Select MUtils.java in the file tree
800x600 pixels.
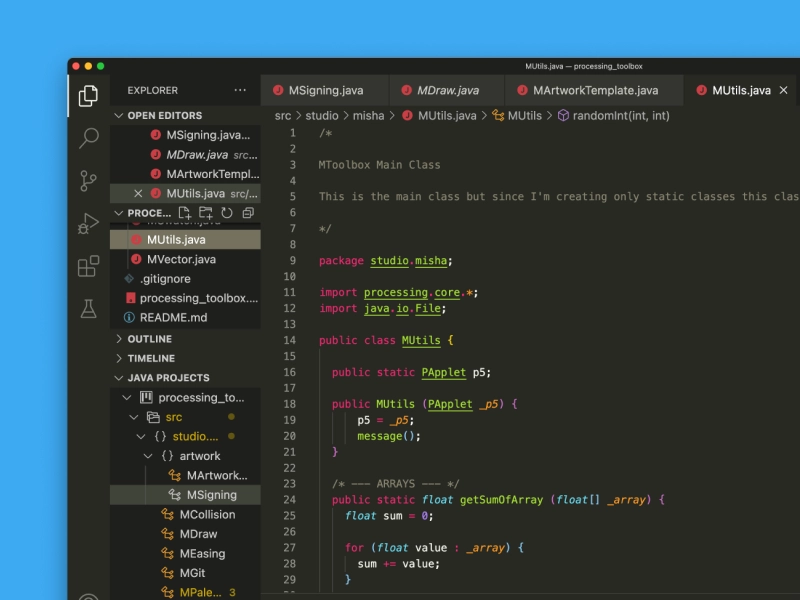[x=185, y=239]
